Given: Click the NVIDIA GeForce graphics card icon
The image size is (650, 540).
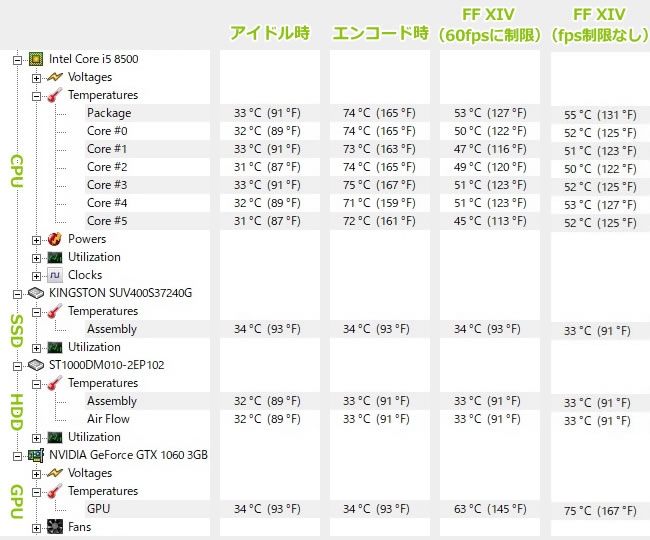Looking at the screenshot, I should (36, 455).
